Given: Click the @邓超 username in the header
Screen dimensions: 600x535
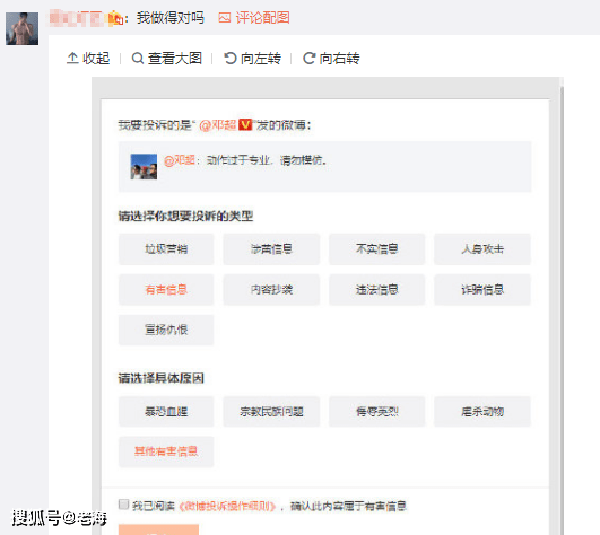Looking at the screenshot, I should (217, 125).
